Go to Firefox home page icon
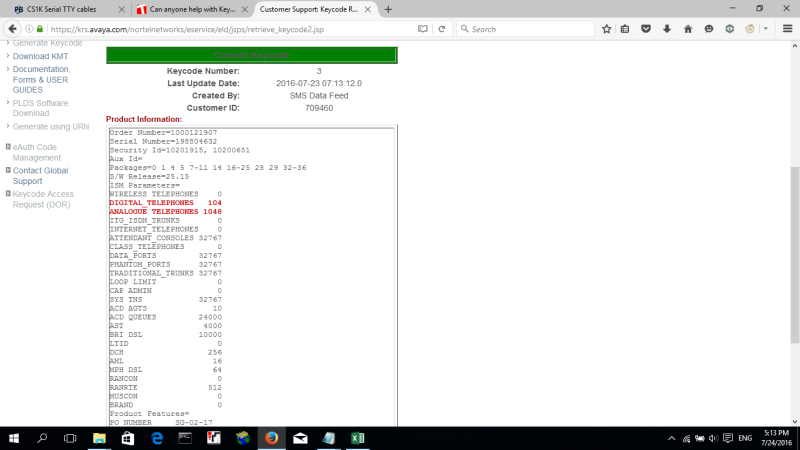This screenshot has height=450, width=800. pos(688,29)
